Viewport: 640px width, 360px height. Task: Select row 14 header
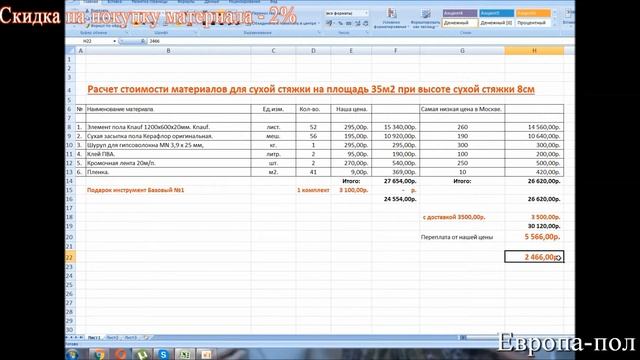[x=70, y=181]
